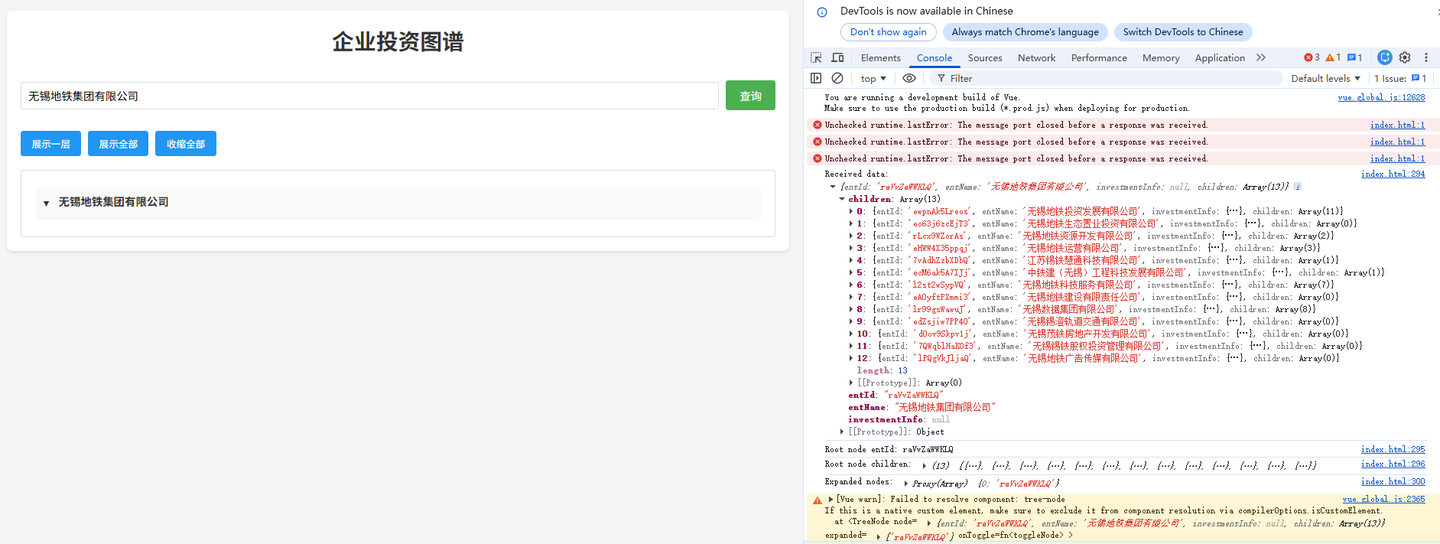Open the Default levels dropdown
The width and height of the screenshot is (1440, 544).
click(1326, 78)
